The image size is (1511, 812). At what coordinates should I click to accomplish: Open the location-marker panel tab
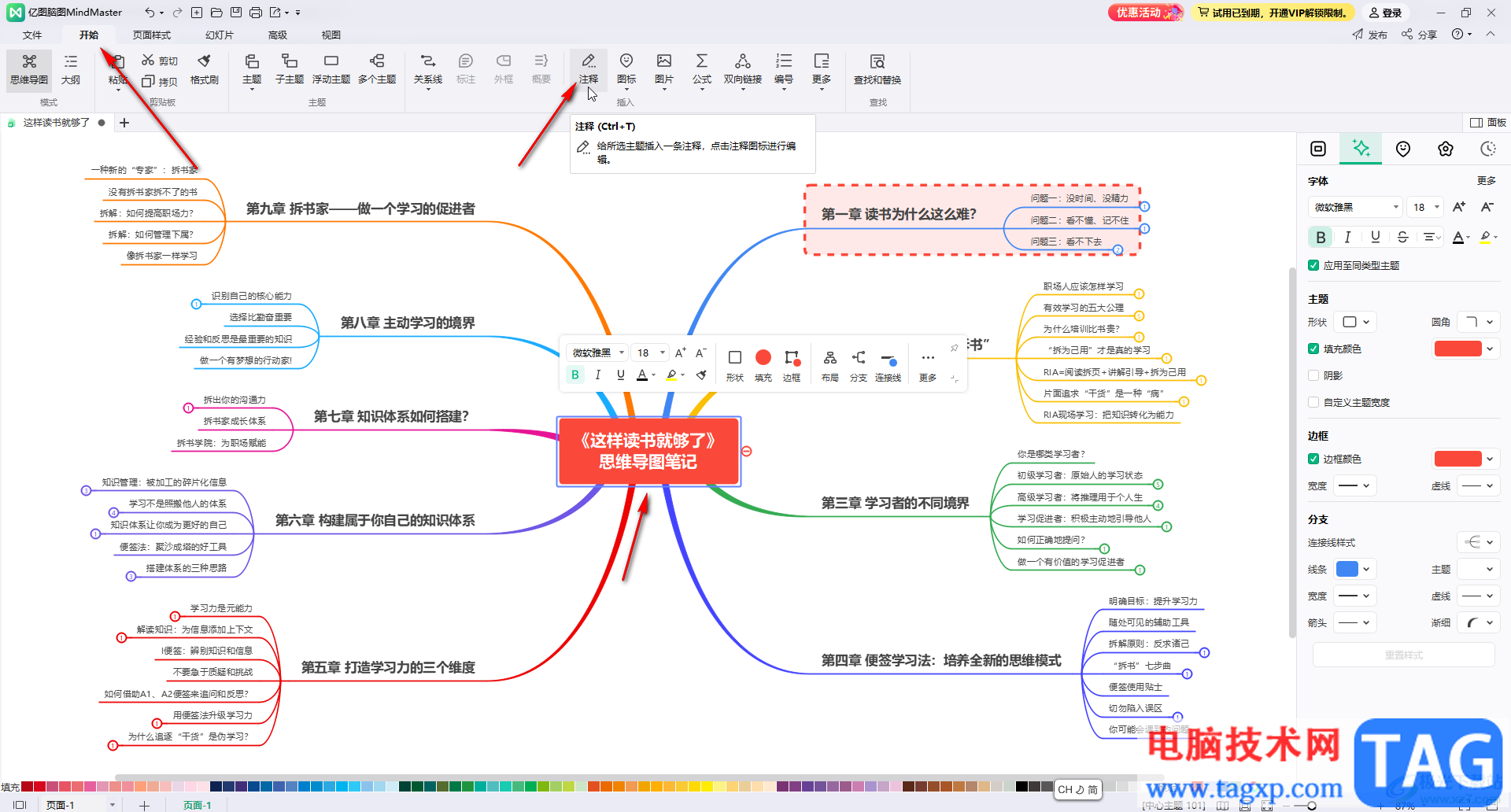point(1403,149)
